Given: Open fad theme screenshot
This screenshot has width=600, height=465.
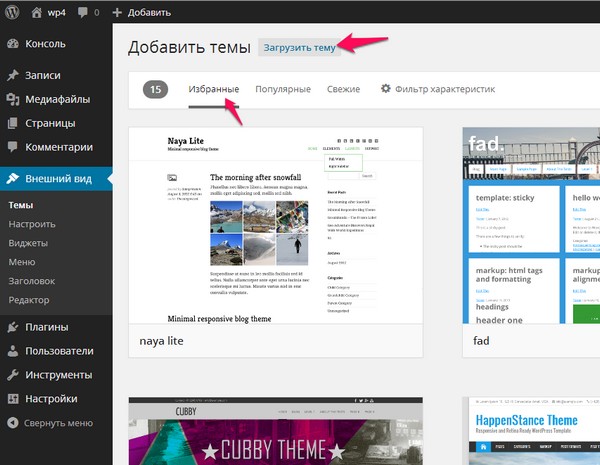Looking at the screenshot, I should tap(531, 225).
